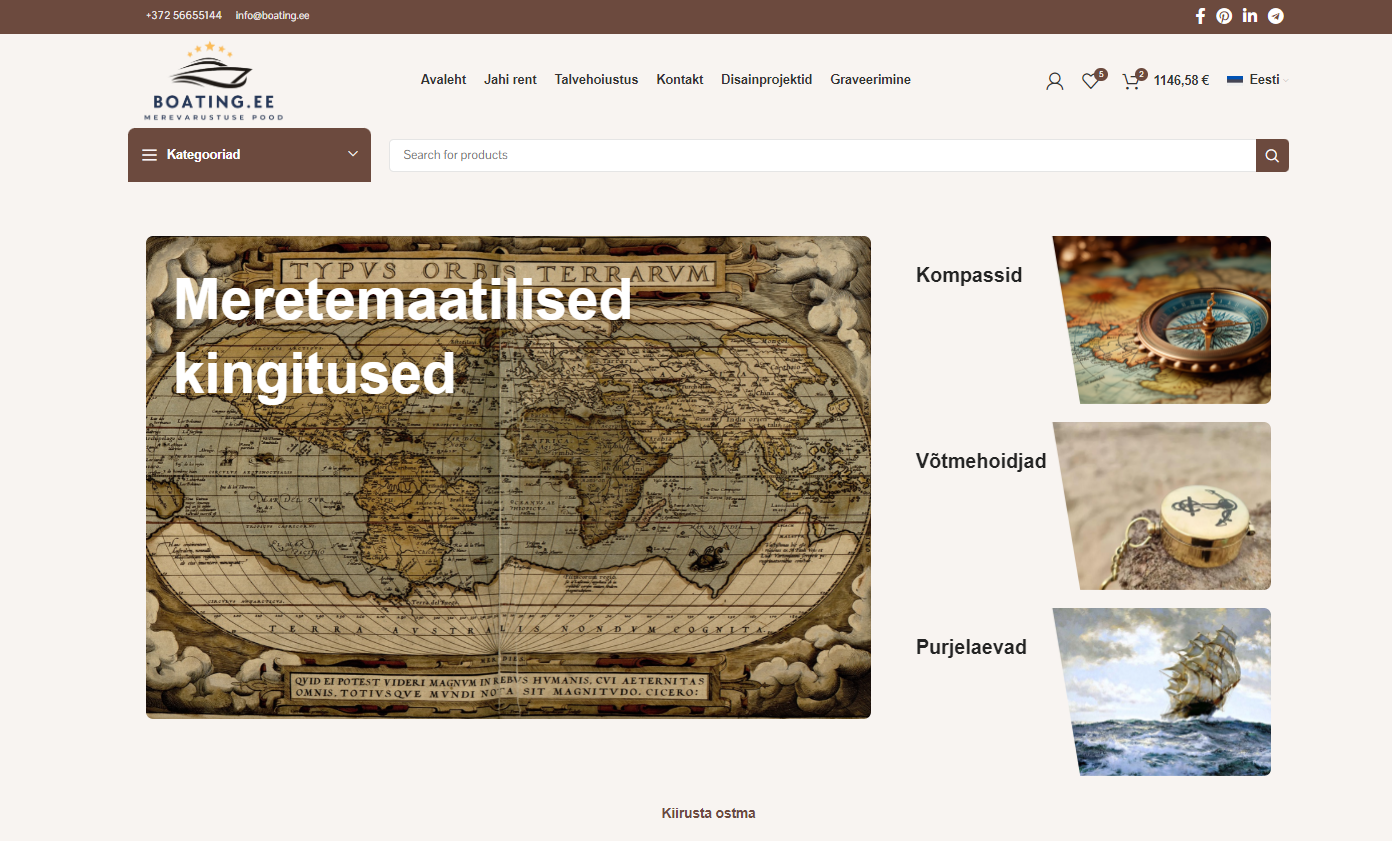Open the Eesti language dropdown
Viewport: 1392px width, 841px height.
click(1258, 80)
